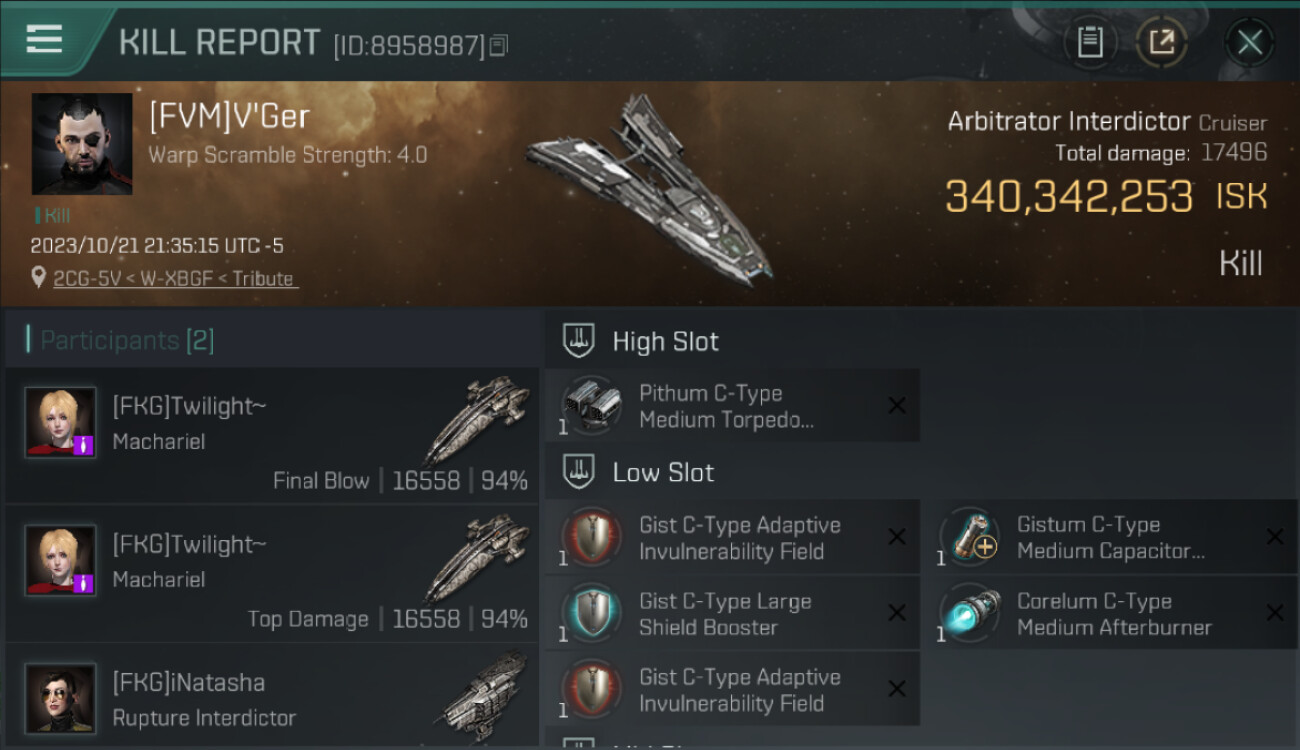Open V'Ger's character portrait
The width and height of the screenshot is (1300, 750).
click(x=82, y=144)
